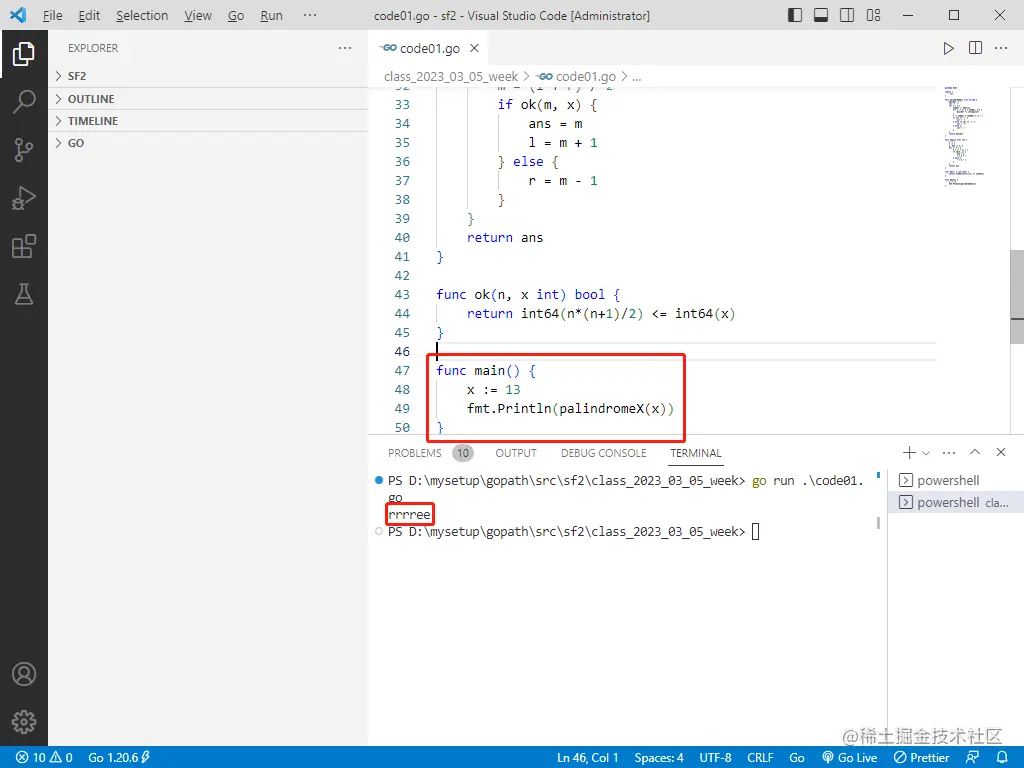This screenshot has width=1024, height=768.
Task: Close the code01.go editor tab
Action: [x=475, y=48]
